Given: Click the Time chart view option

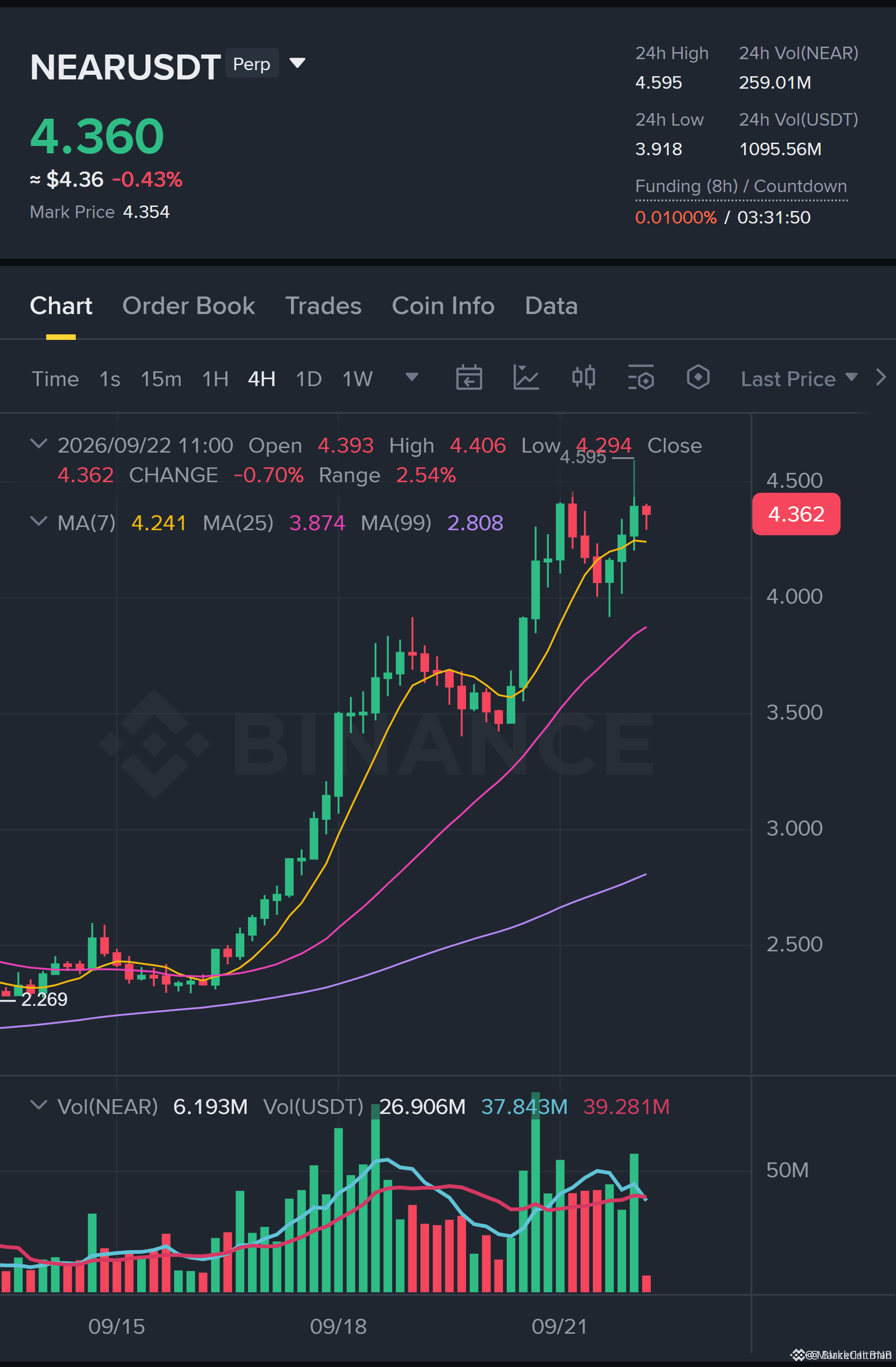Looking at the screenshot, I should 55,379.
